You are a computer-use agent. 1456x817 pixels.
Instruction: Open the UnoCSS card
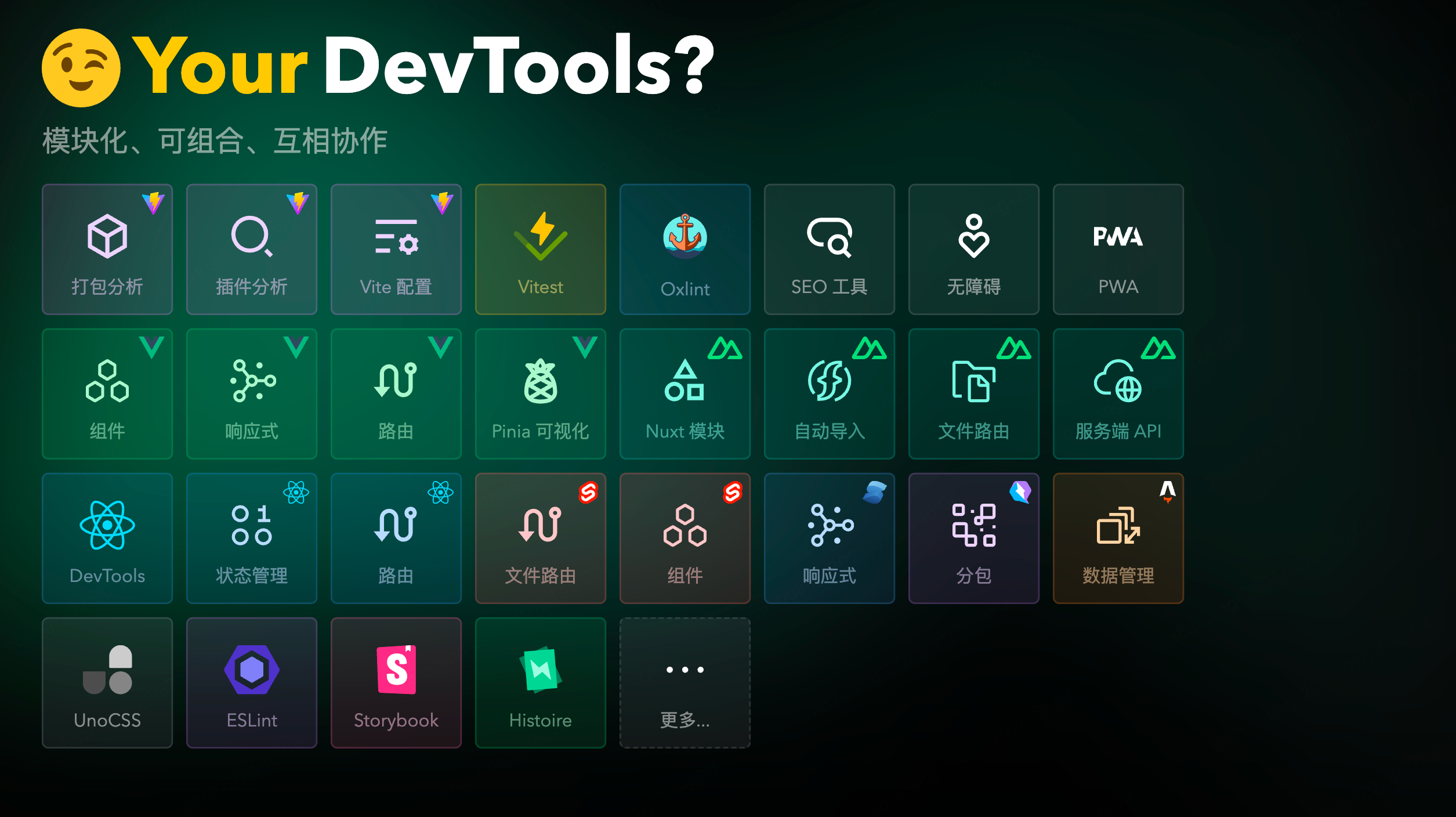coord(107,683)
